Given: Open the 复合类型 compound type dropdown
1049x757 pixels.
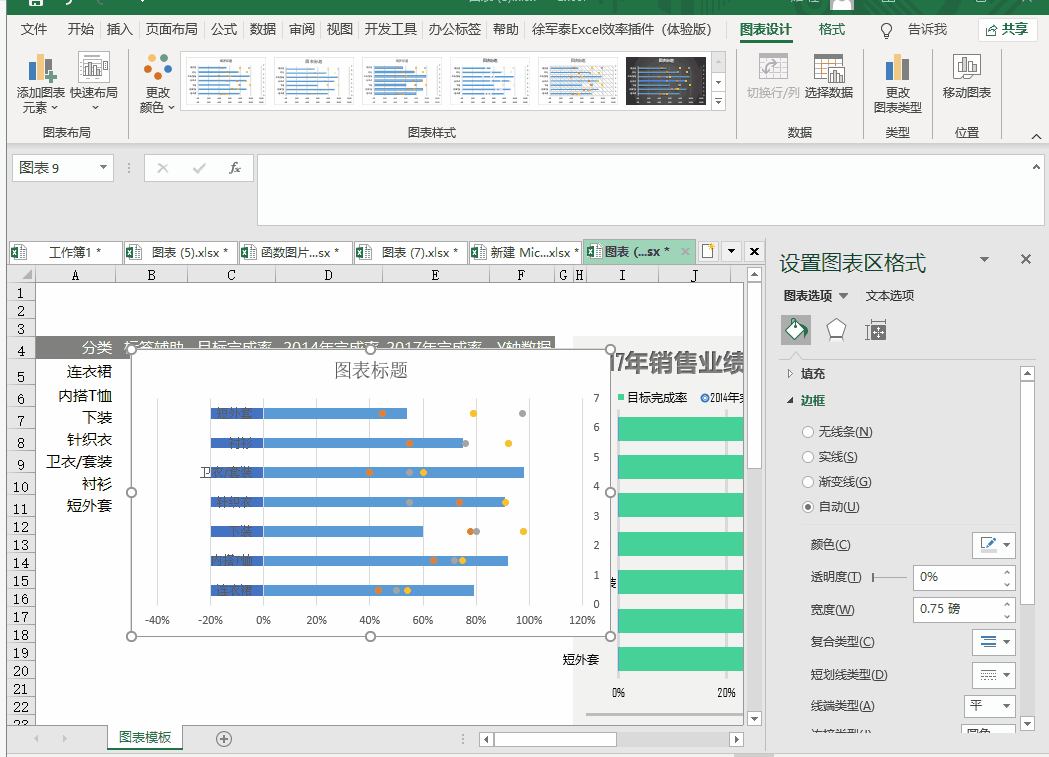Looking at the screenshot, I should pyautogui.click(x=994, y=642).
